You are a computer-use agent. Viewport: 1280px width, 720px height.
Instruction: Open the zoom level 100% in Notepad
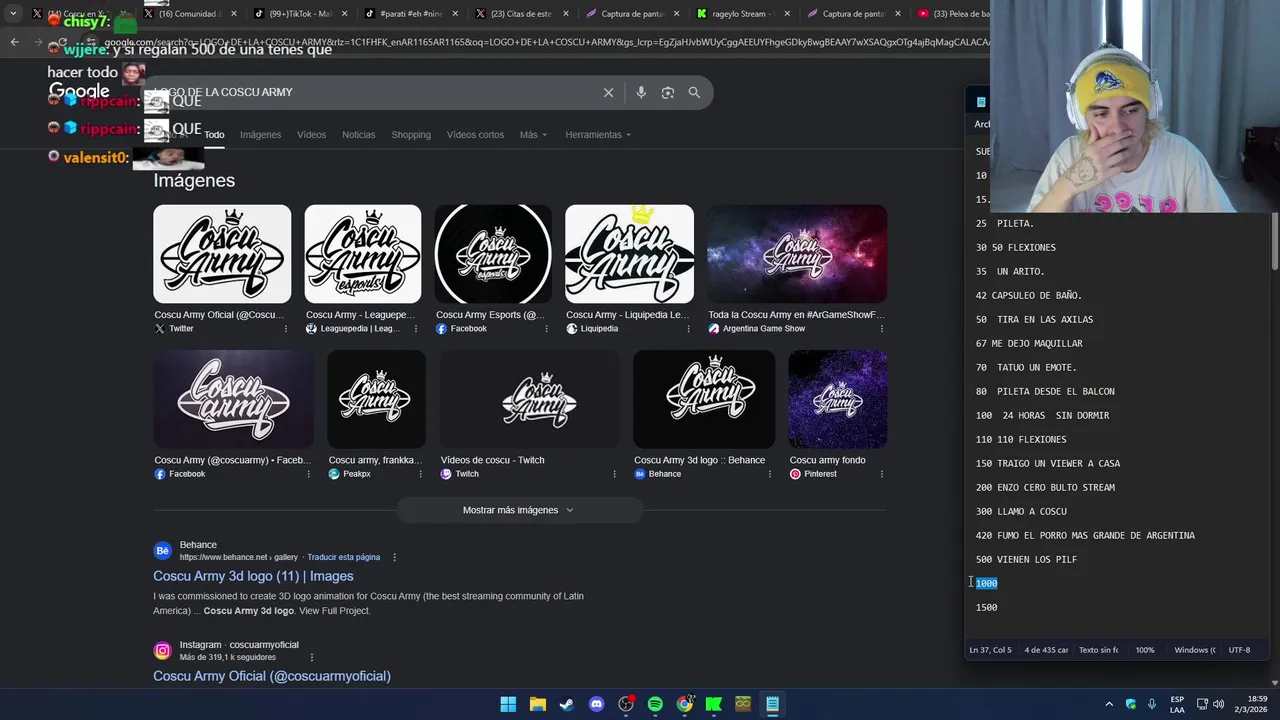pyautogui.click(x=1145, y=650)
